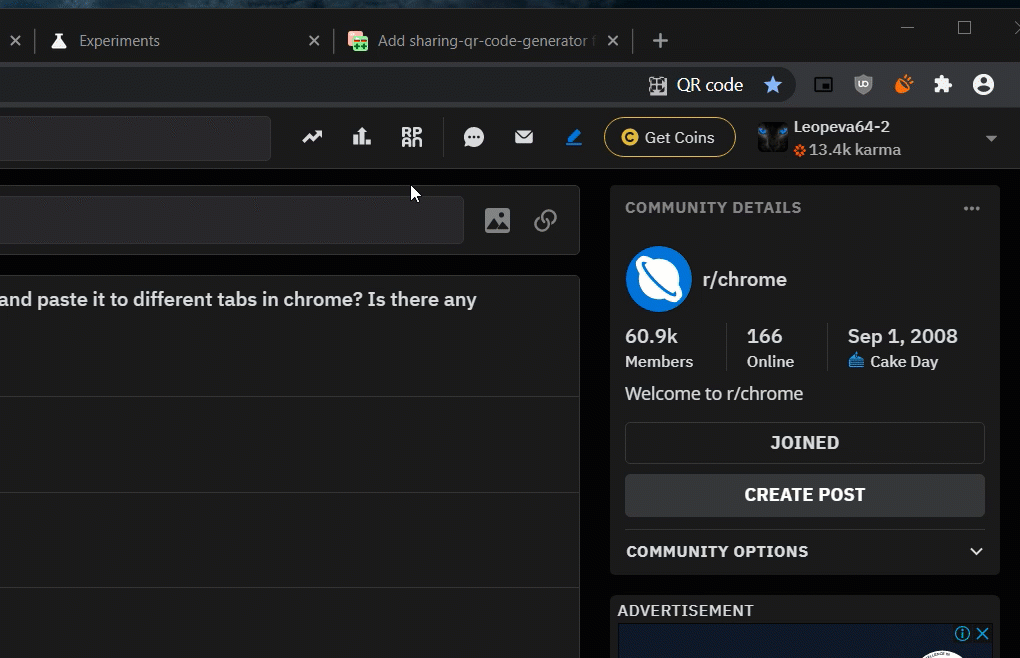Open the Chrome profile avatar menu

(983, 85)
